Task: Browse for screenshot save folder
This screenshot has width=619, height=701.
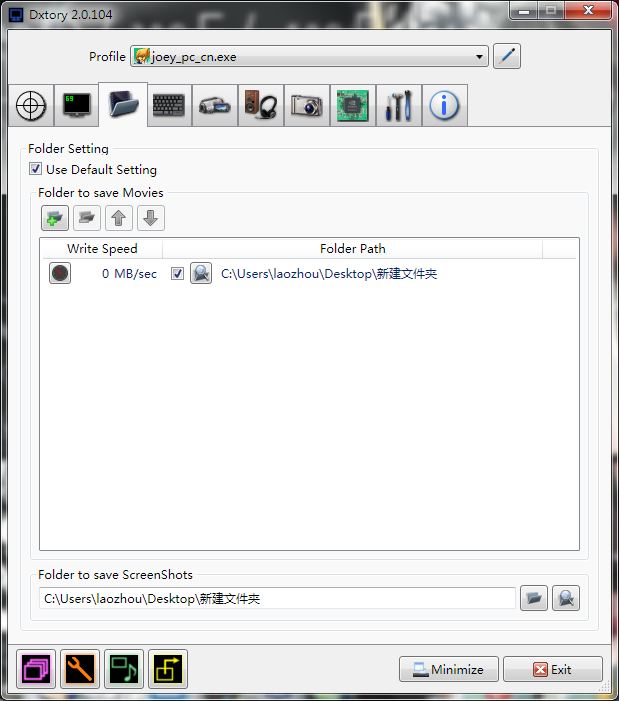Action: (534, 598)
